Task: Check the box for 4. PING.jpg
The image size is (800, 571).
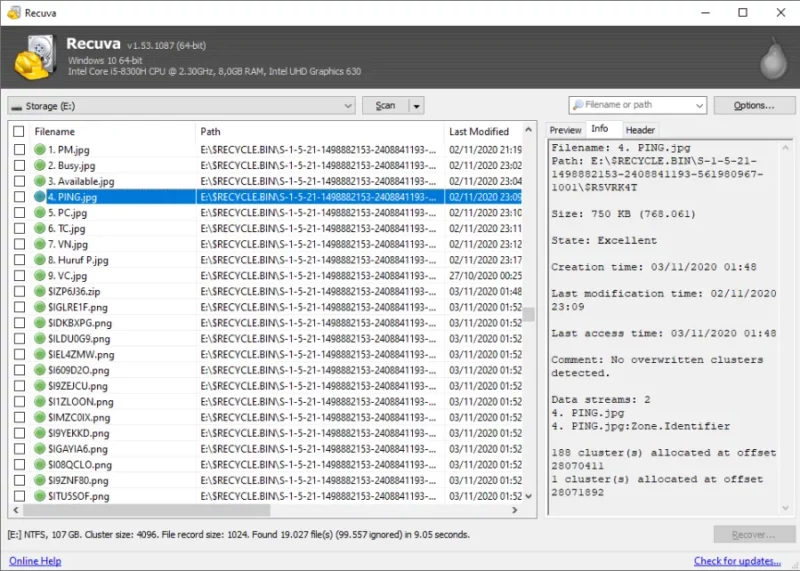Action: [x=19, y=197]
